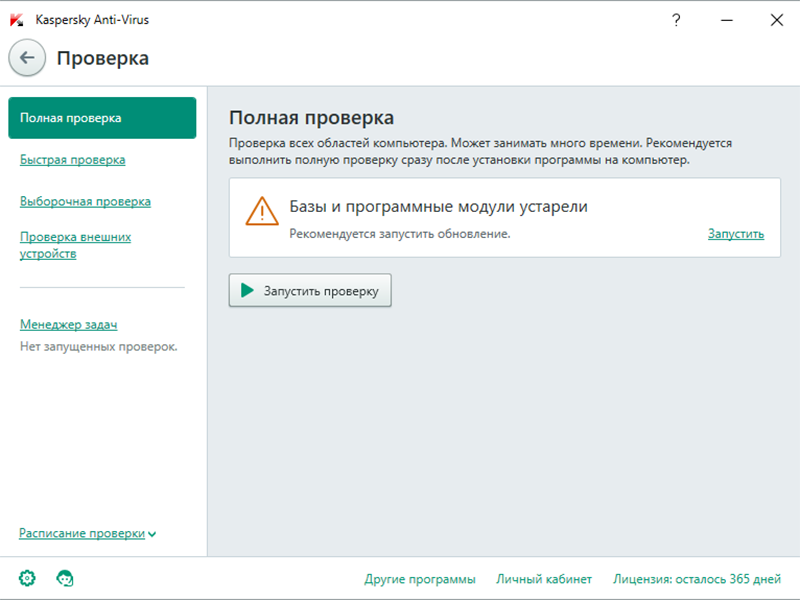
Task: Click the Лицензия: осталось 365 дней link
Action: click(696, 579)
